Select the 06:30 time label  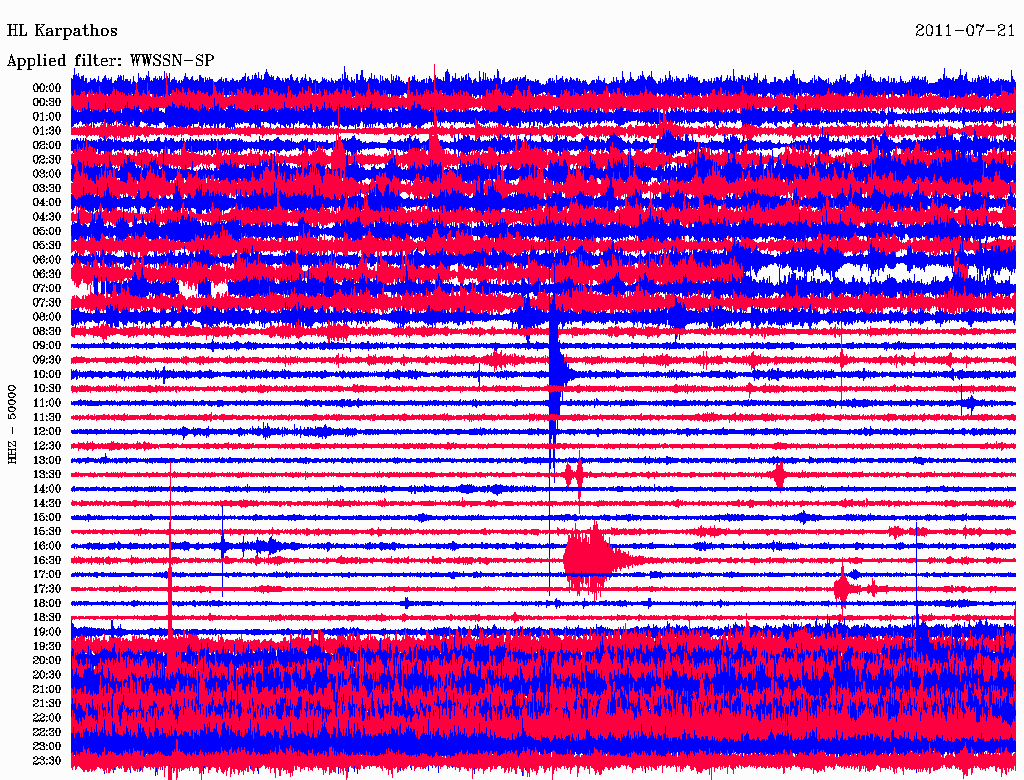click(47, 274)
